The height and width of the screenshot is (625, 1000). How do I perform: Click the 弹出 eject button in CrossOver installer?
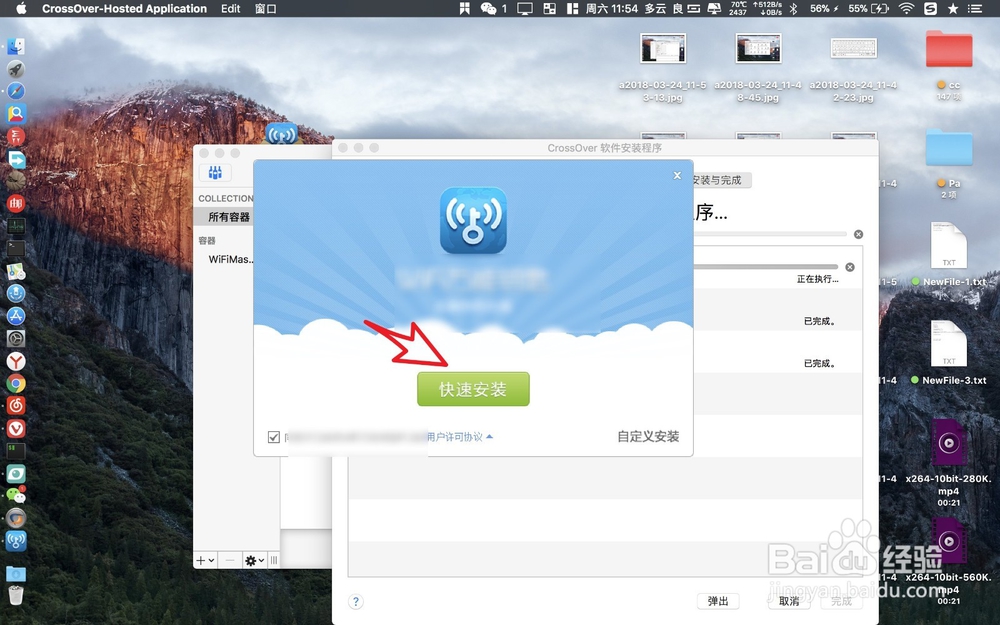(718, 601)
